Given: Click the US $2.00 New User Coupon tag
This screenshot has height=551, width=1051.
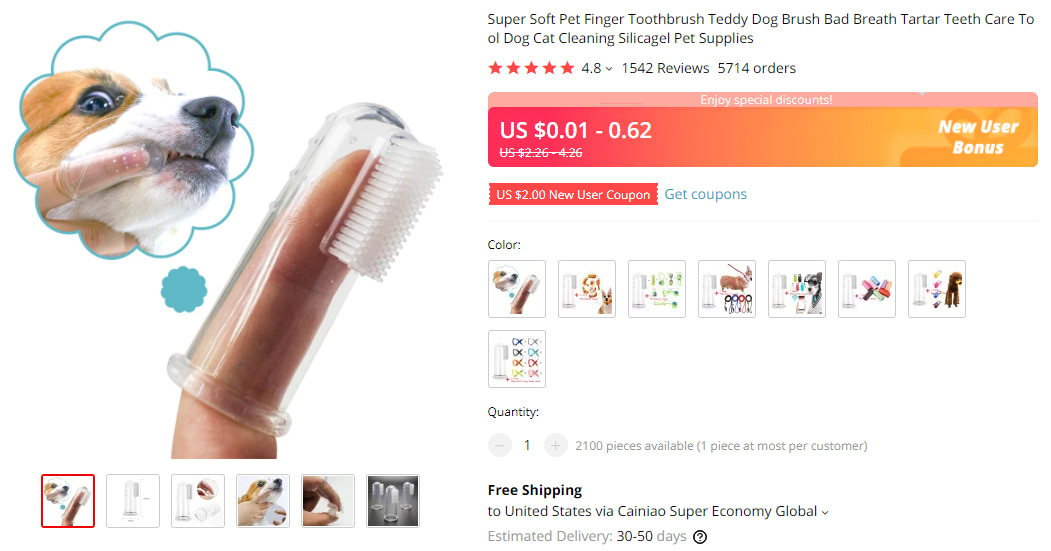Looking at the screenshot, I should pyautogui.click(x=572, y=194).
